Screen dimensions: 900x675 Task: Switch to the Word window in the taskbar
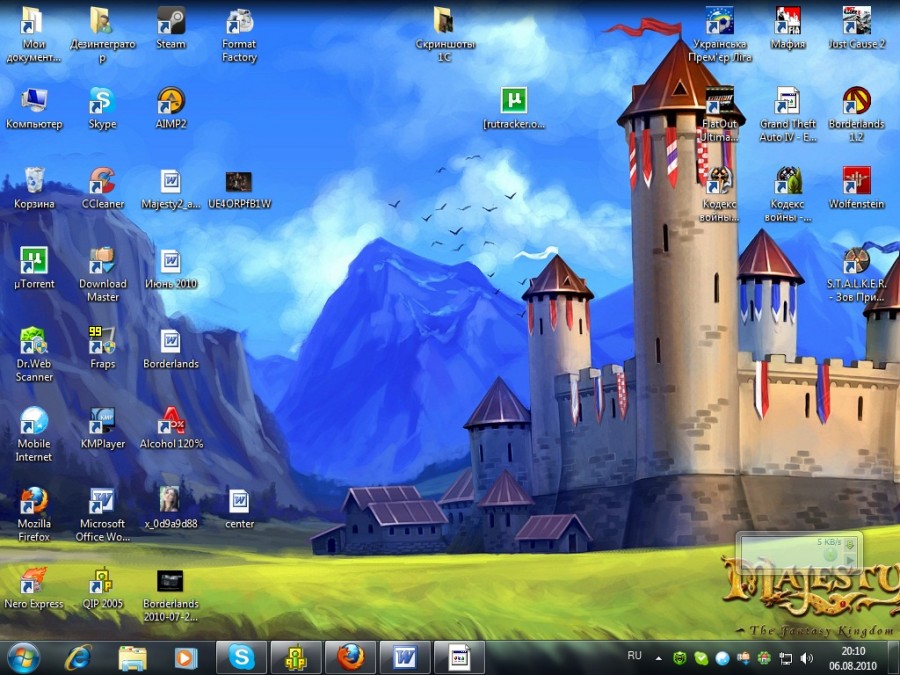tap(405, 658)
